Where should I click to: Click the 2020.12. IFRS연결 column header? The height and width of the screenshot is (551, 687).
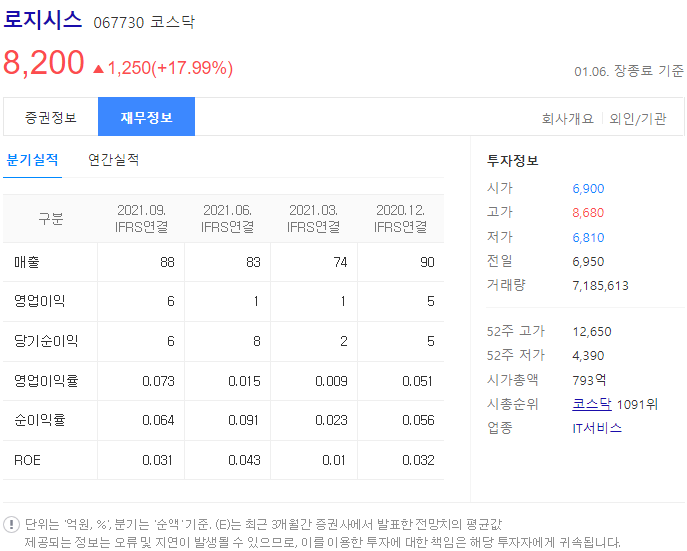400,218
